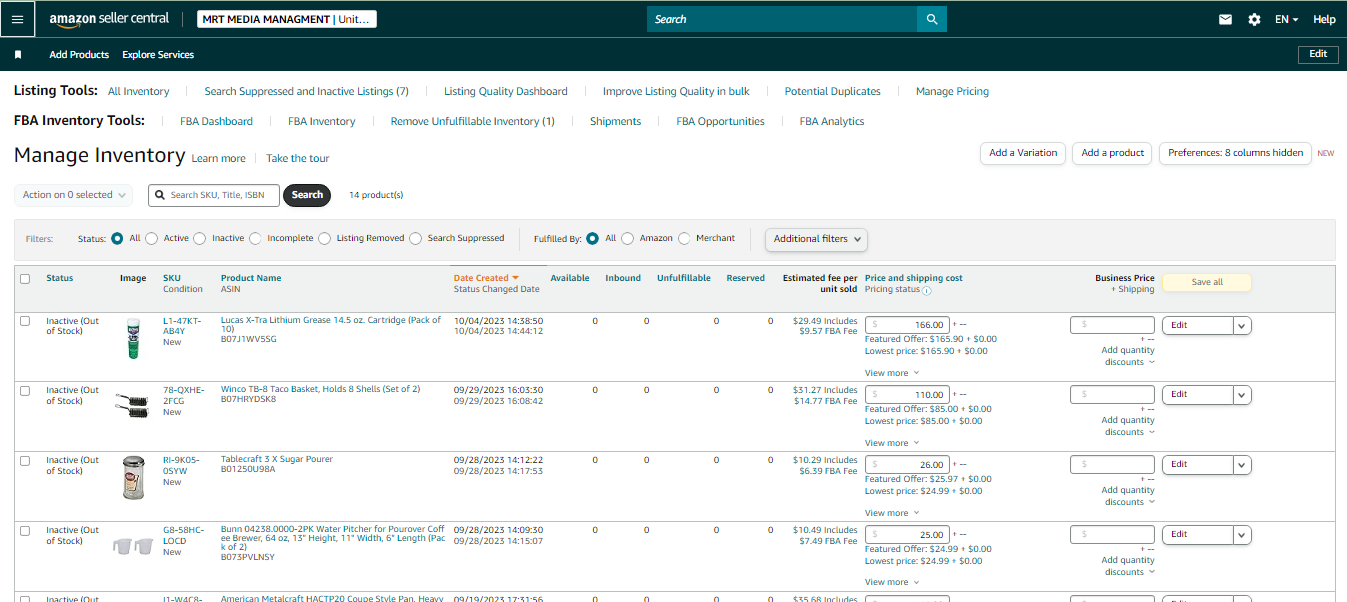Expand Additional filters dropdown

[816, 239]
